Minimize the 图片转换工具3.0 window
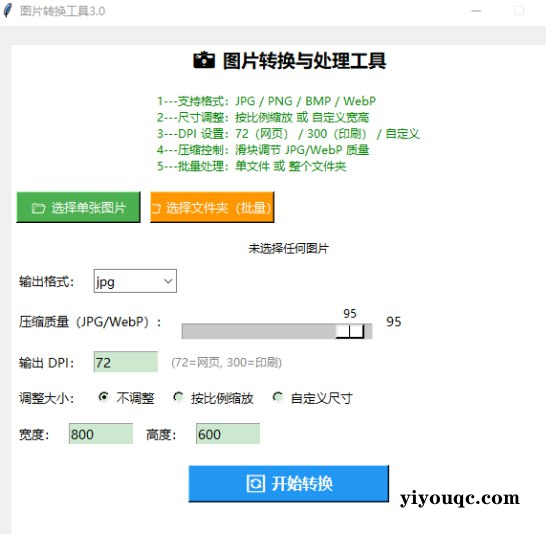The width and height of the screenshot is (546, 534). pos(476,11)
